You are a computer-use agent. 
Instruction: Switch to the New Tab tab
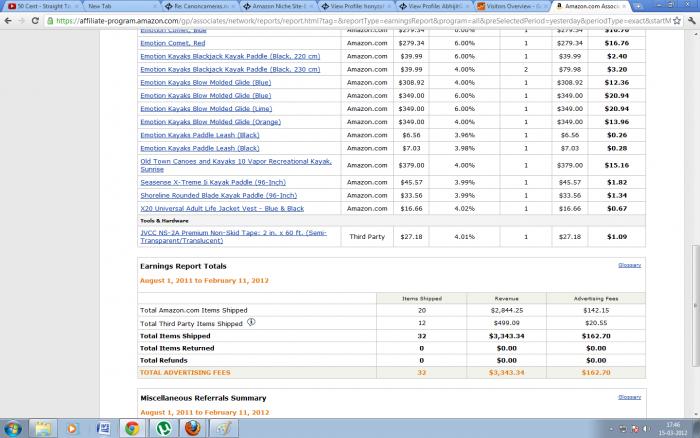coord(121,6)
